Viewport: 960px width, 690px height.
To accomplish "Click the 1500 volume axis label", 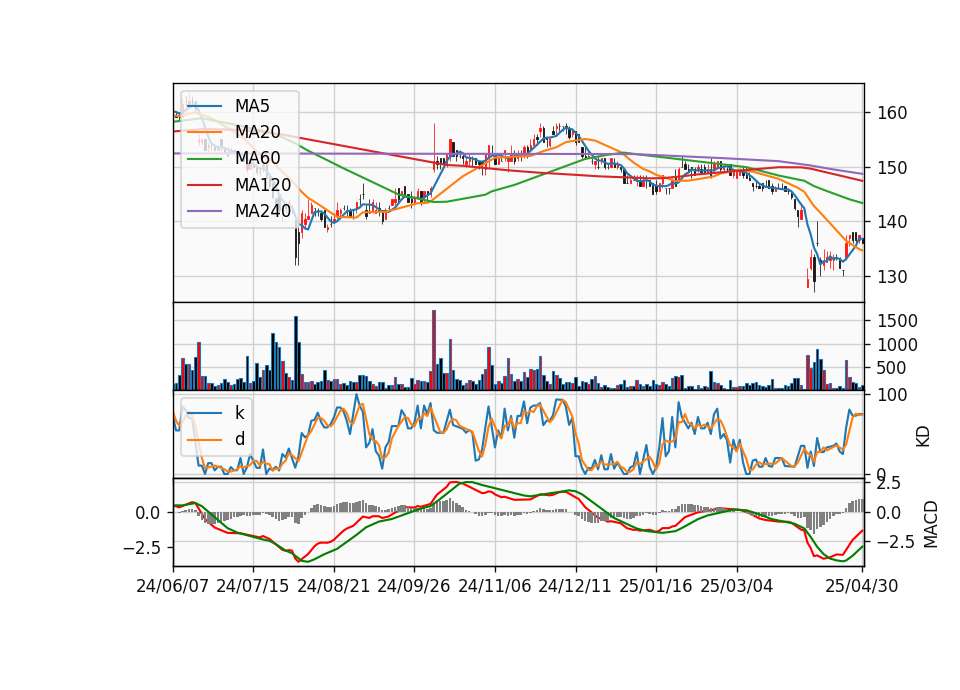I will [898, 321].
